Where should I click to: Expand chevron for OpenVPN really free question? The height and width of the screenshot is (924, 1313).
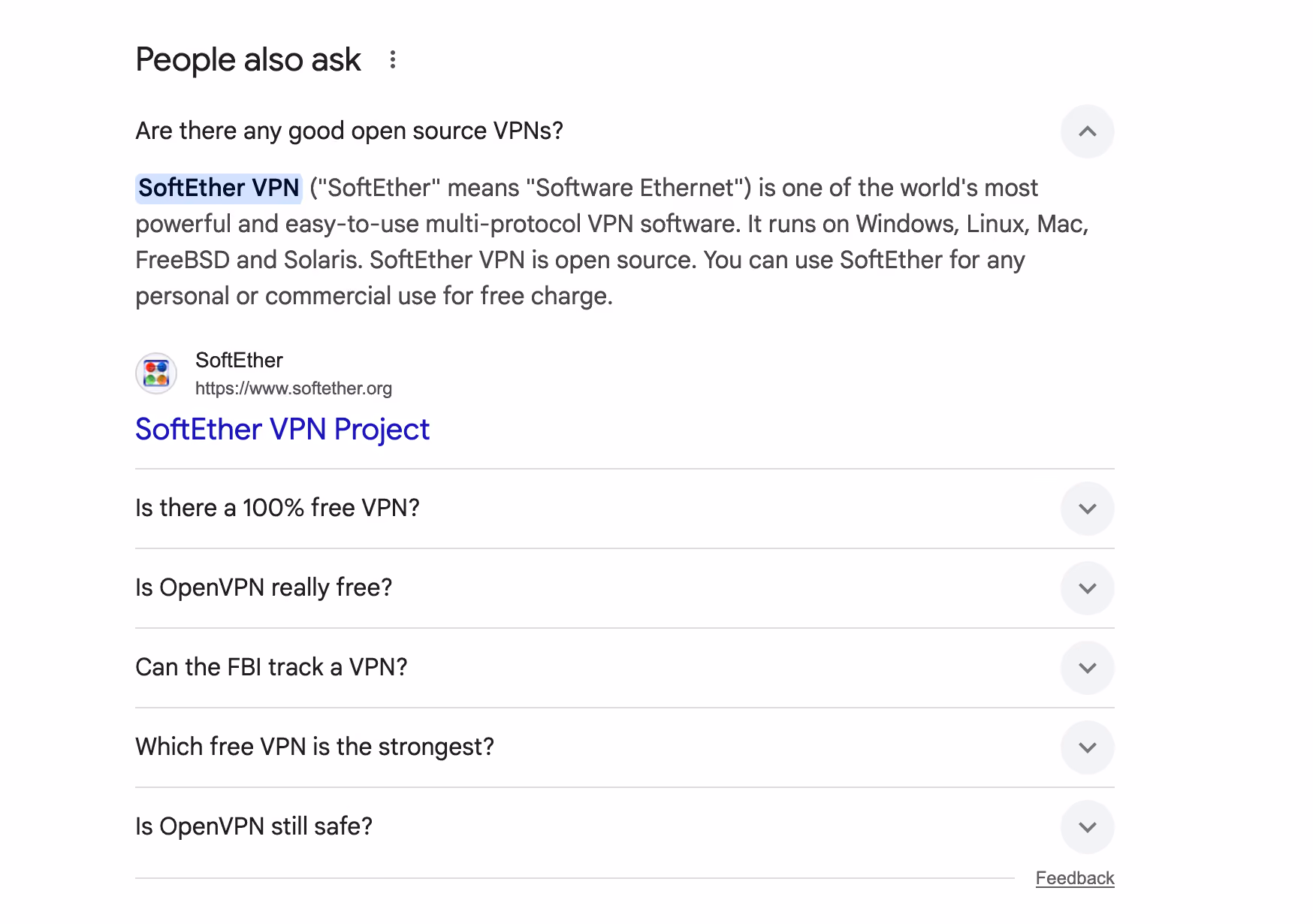tap(1087, 588)
